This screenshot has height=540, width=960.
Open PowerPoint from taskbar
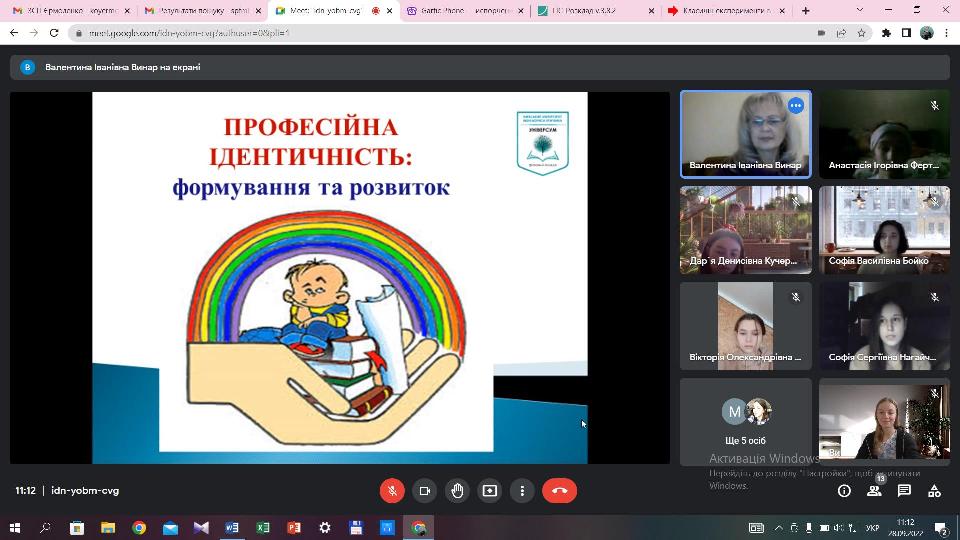[294, 528]
